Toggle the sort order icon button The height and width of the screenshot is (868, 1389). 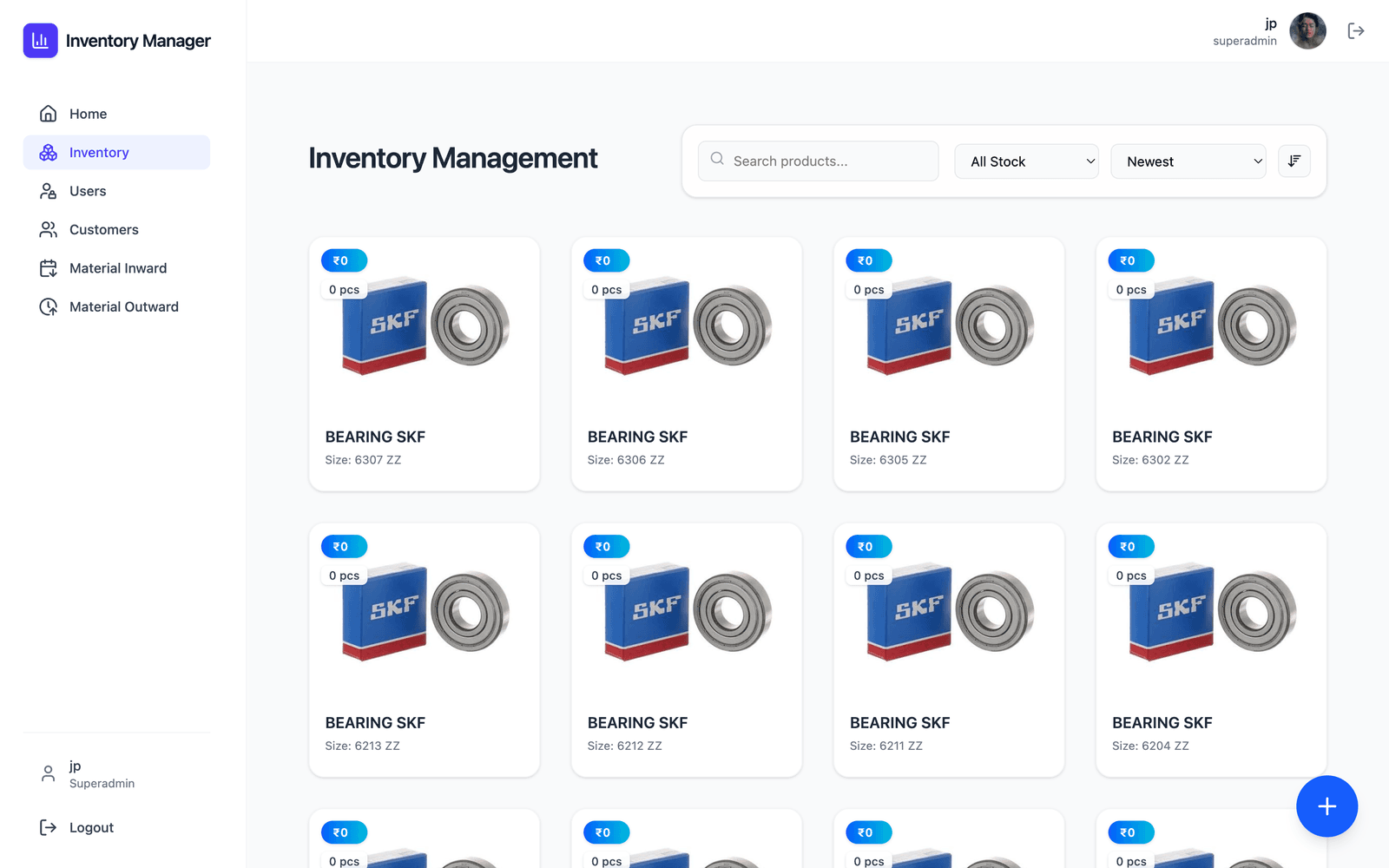click(x=1294, y=161)
